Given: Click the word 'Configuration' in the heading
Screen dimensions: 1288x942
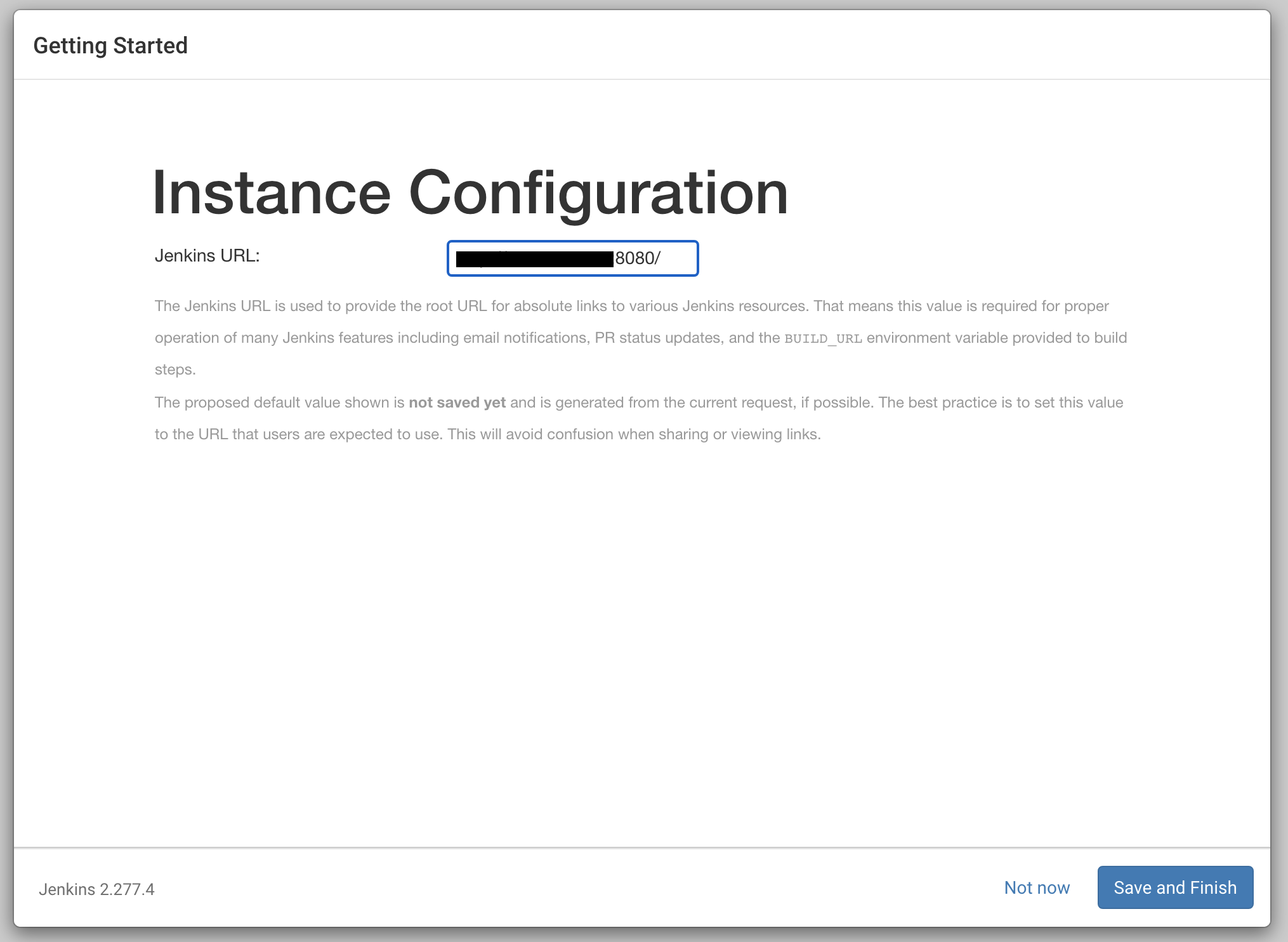Looking at the screenshot, I should point(598,193).
